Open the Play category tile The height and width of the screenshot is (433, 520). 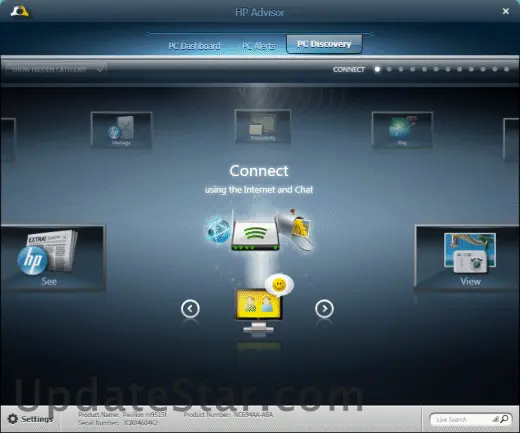pos(402,130)
